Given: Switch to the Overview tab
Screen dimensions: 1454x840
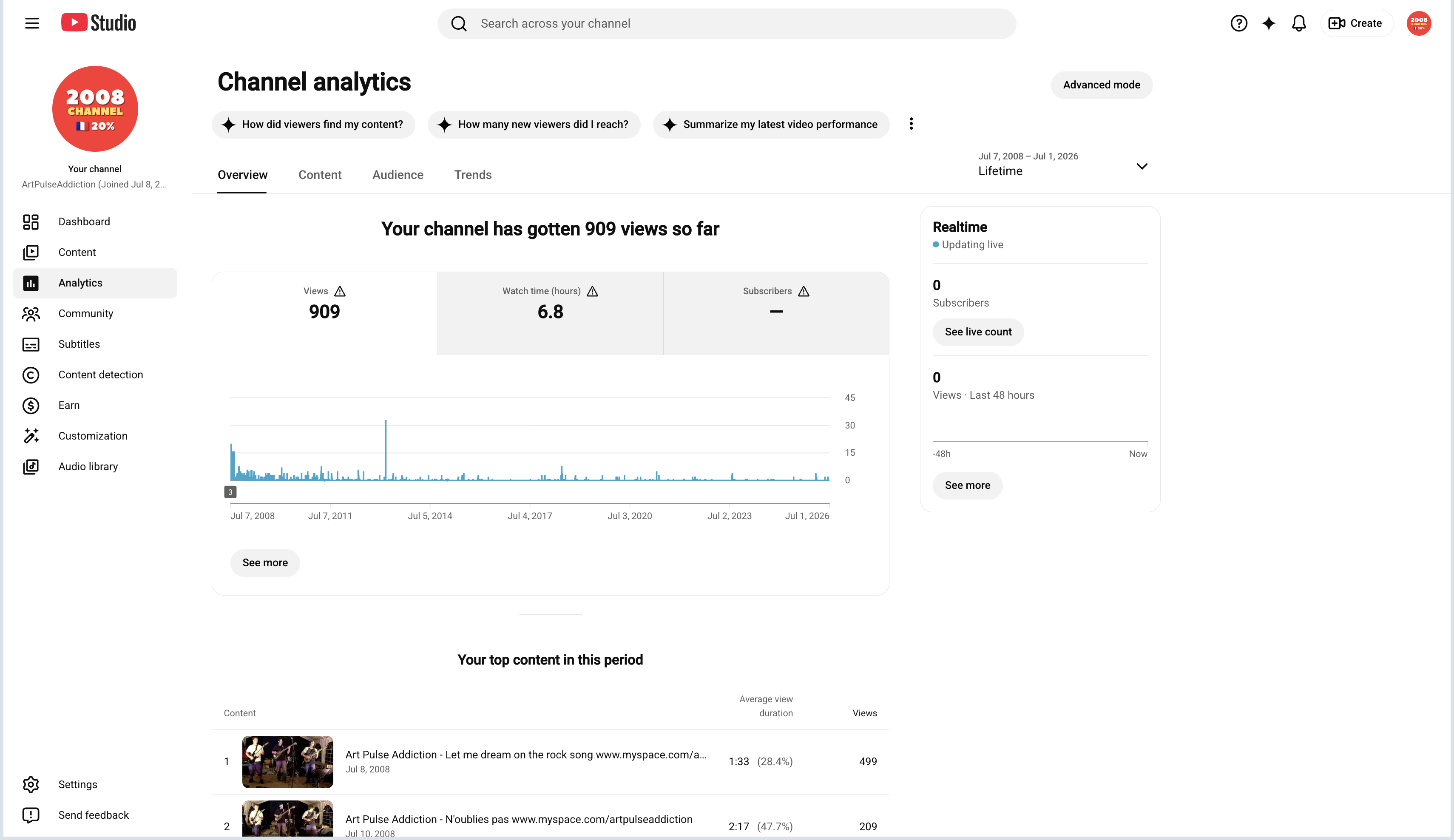Looking at the screenshot, I should 242,175.
